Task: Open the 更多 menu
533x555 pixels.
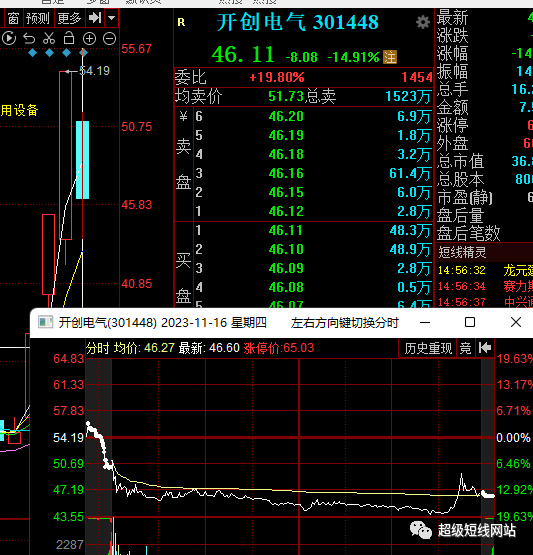Action: [x=69, y=18]
